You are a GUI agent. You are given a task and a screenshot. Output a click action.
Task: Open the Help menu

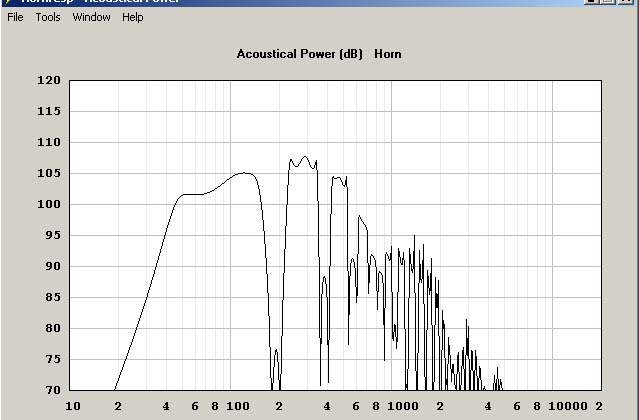pos(132,17)
